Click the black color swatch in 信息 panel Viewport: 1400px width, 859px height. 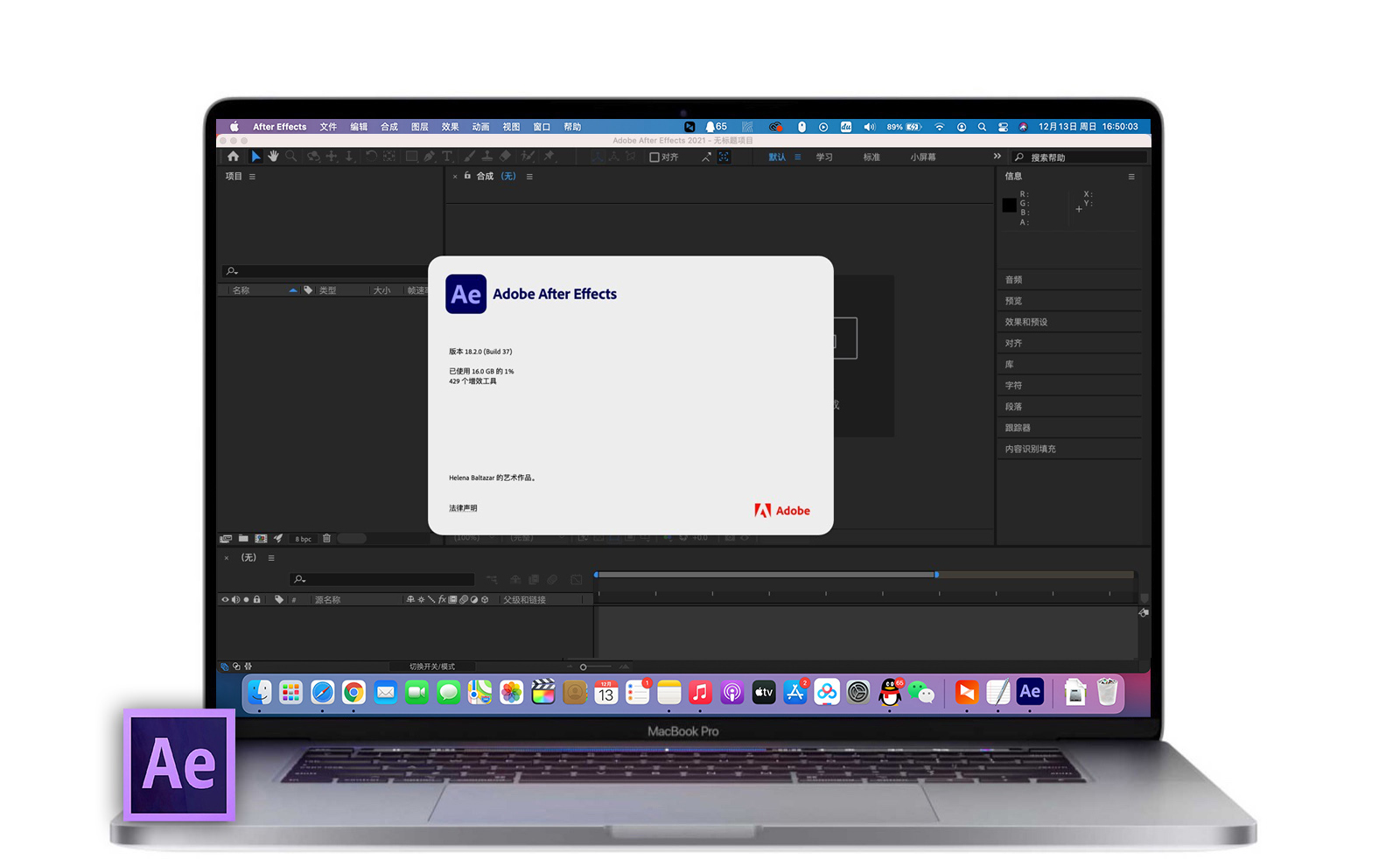click(x=1009, y=205)
